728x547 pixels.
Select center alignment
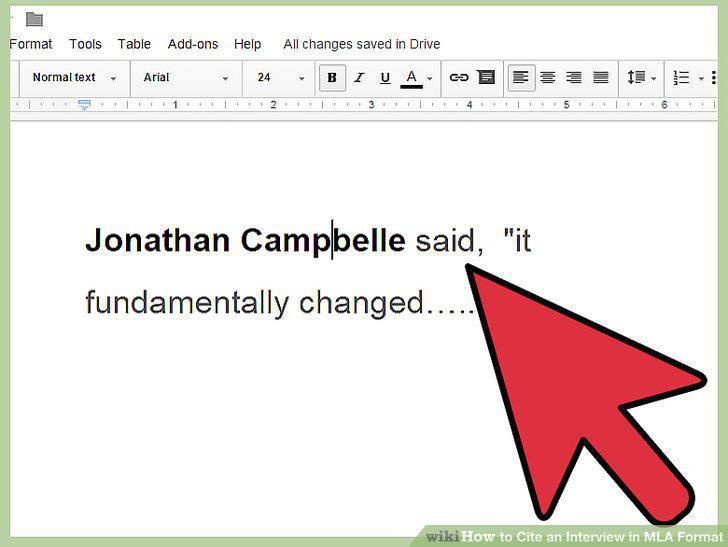548,78
